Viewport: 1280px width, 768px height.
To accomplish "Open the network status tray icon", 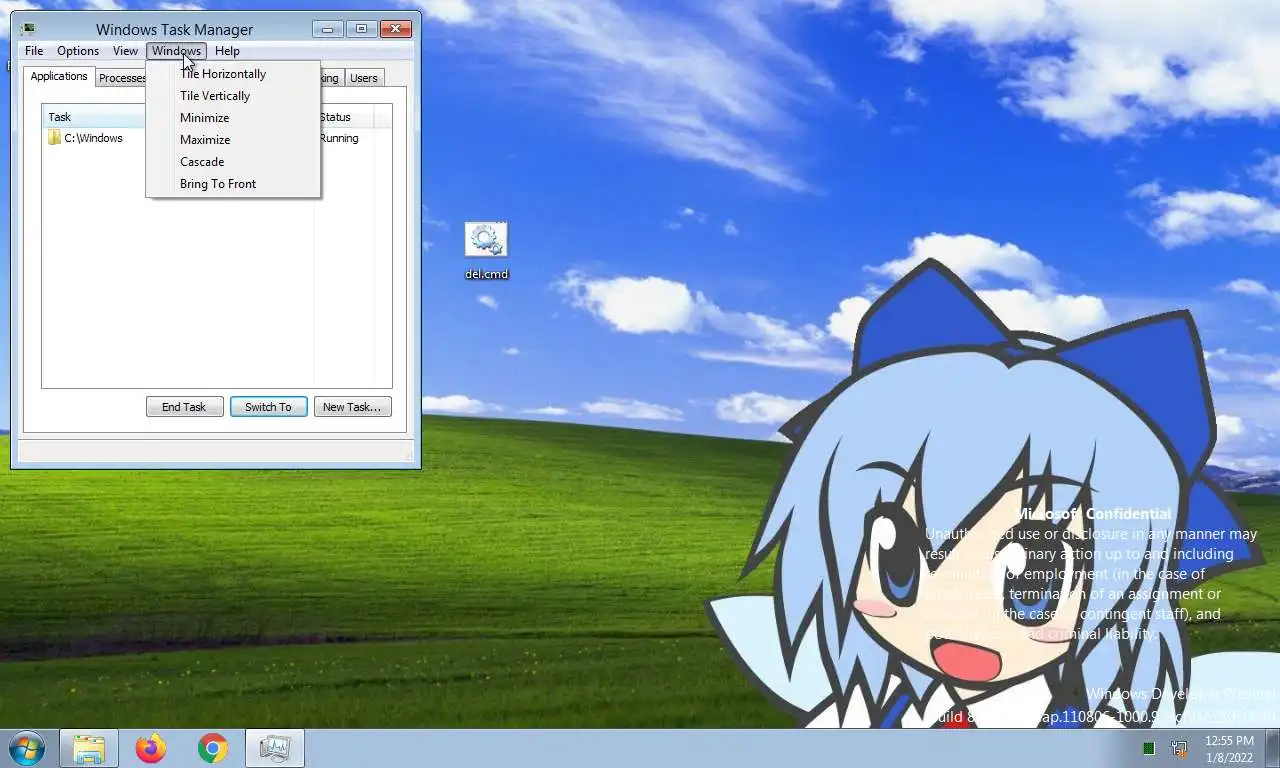I will pyautogui.click(x=1179, y=748).
